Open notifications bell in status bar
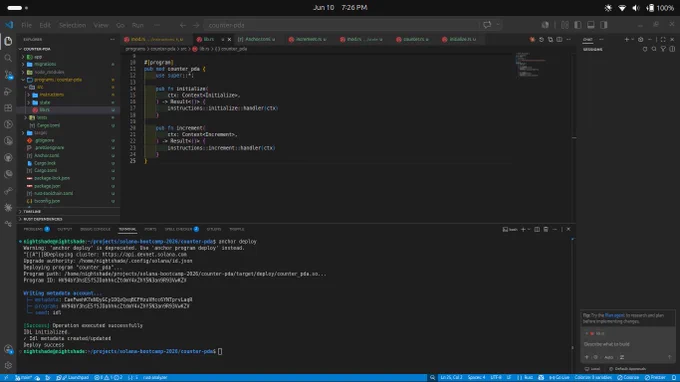This screenshot has height=382, width=680. pyautogui.click(x=673, y=378)
